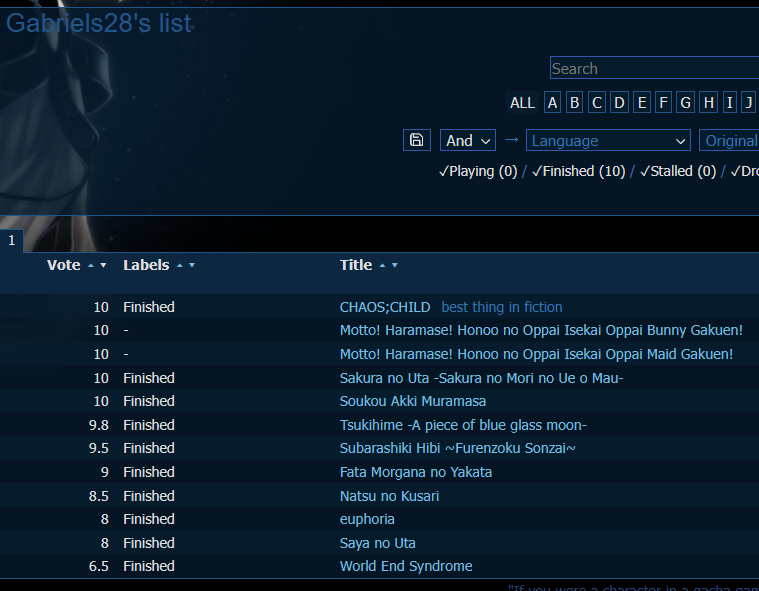Sort Vote column ascending arrow

click(91, 265)
